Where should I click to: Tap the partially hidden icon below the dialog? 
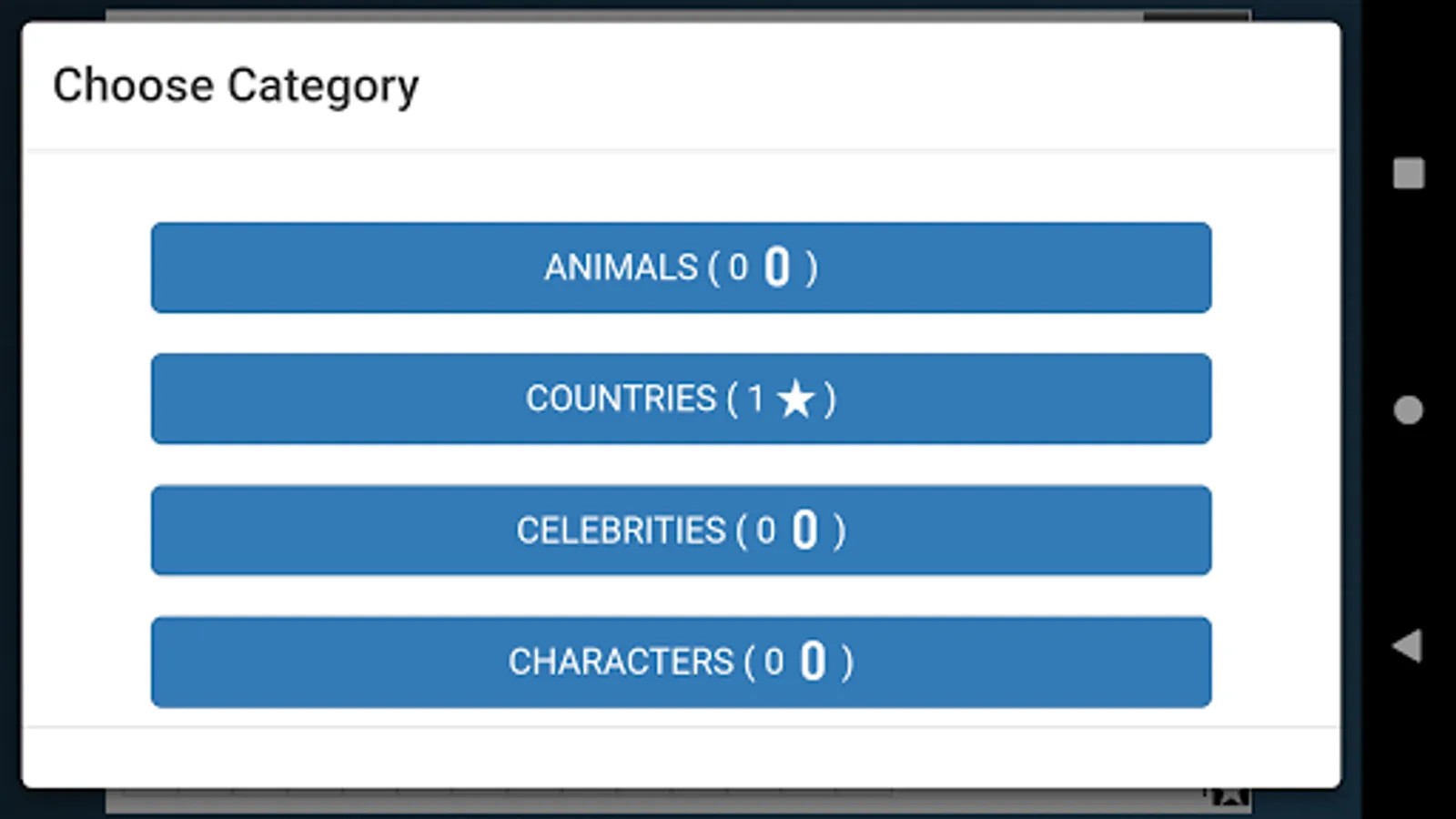1228,797
